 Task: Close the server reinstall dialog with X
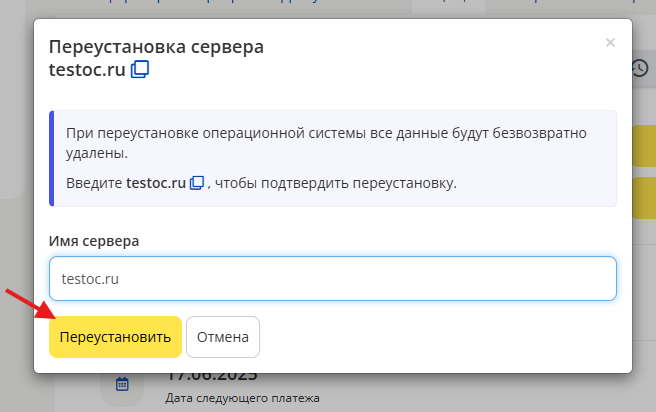pyautogui.click(x=610, y=42)
